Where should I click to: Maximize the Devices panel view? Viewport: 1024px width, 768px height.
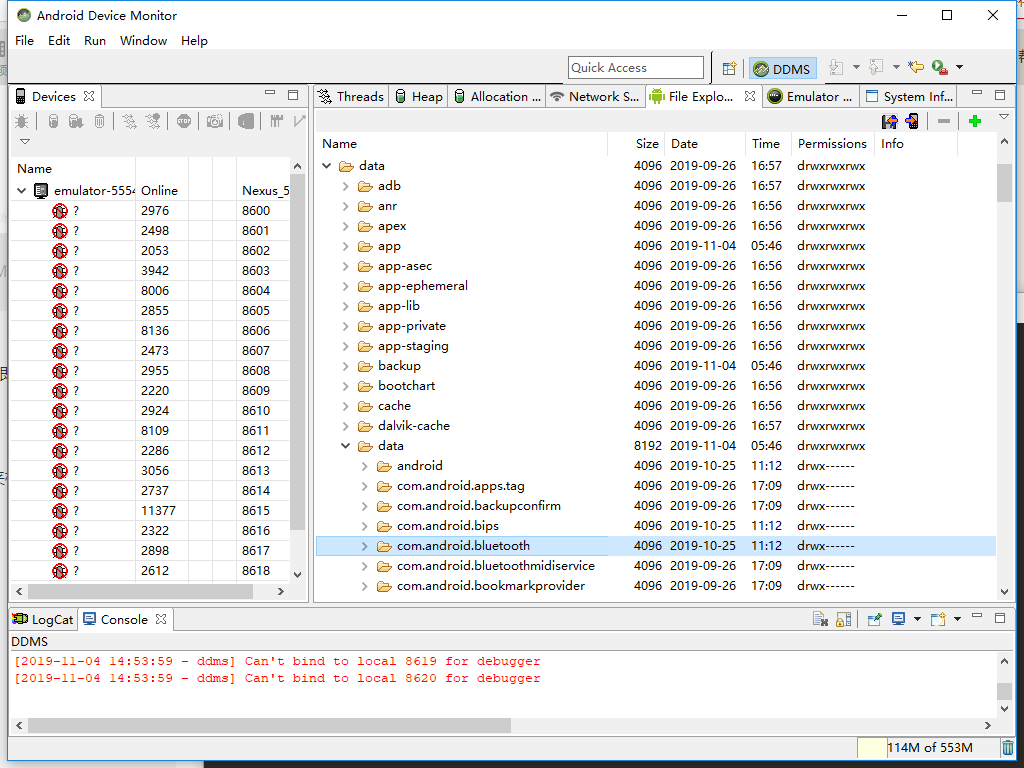(x=293, y=95)
